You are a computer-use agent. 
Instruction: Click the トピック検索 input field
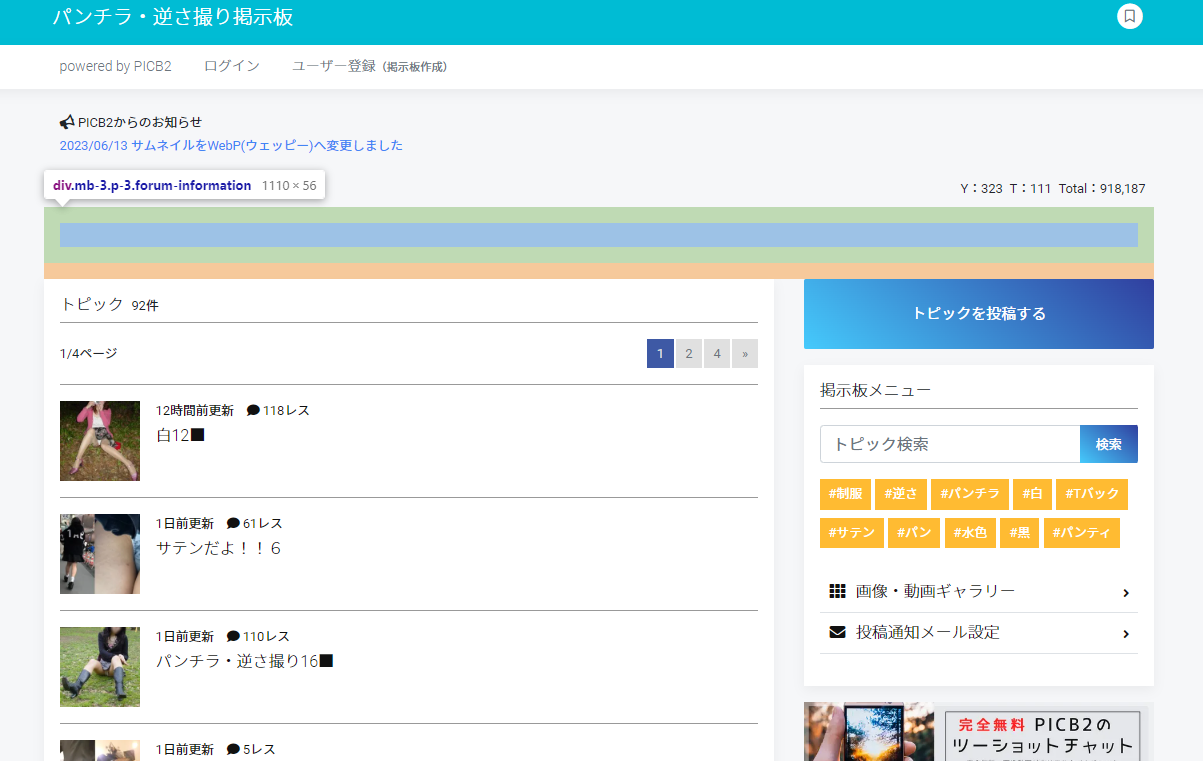point(949,443)
